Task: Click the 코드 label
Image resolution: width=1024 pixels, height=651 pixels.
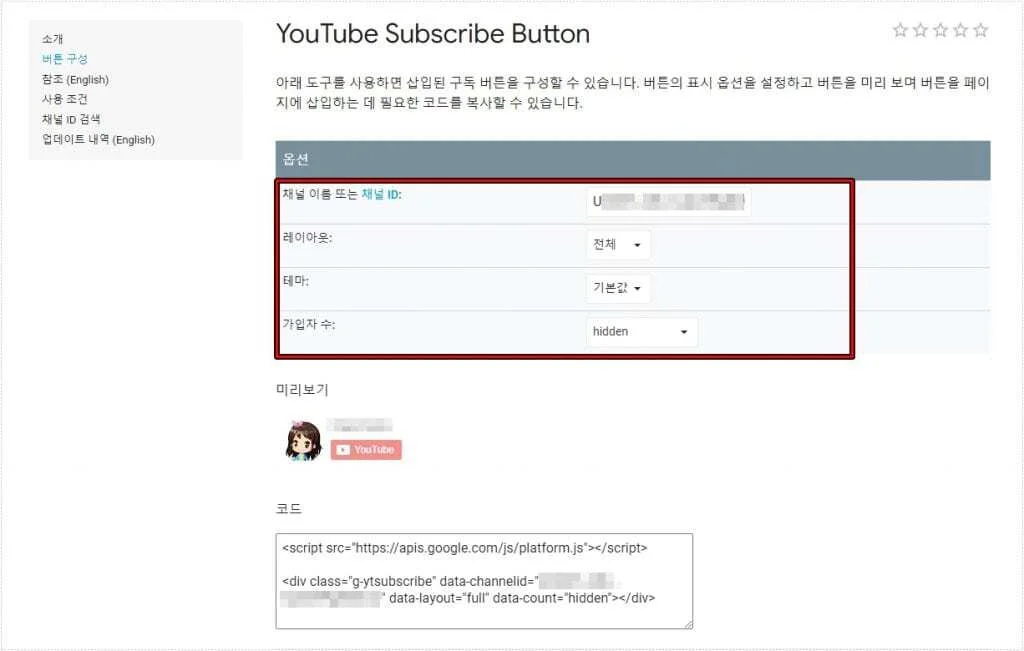Action: point(289,509)
